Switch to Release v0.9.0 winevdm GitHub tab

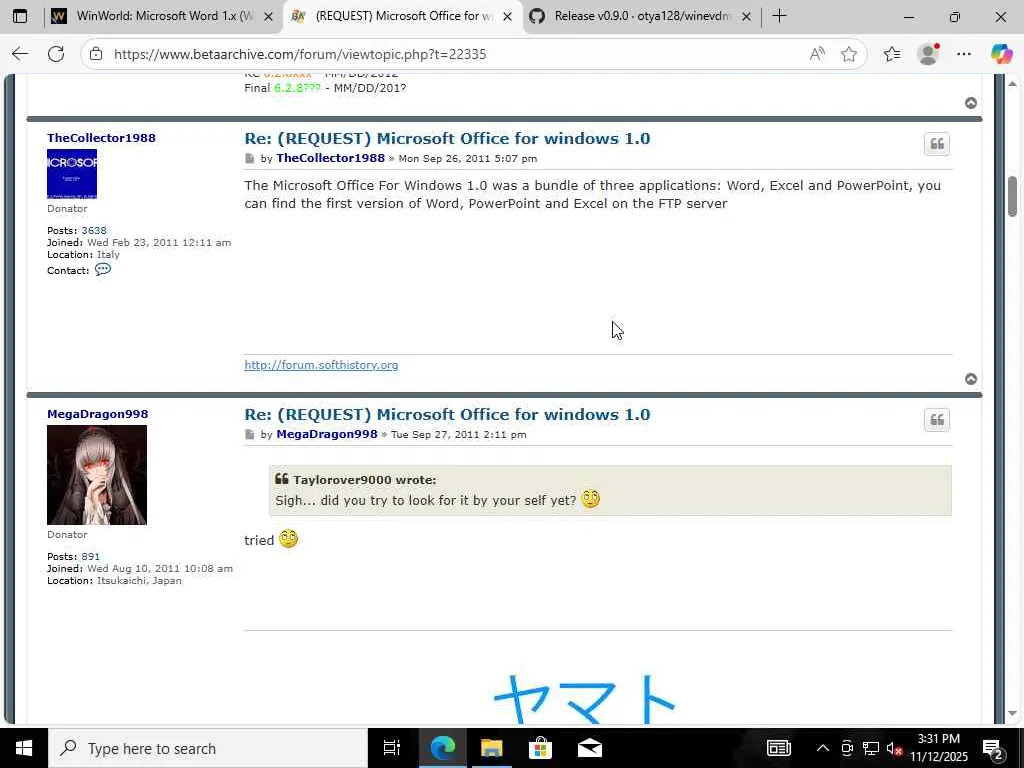coord(642,16)
